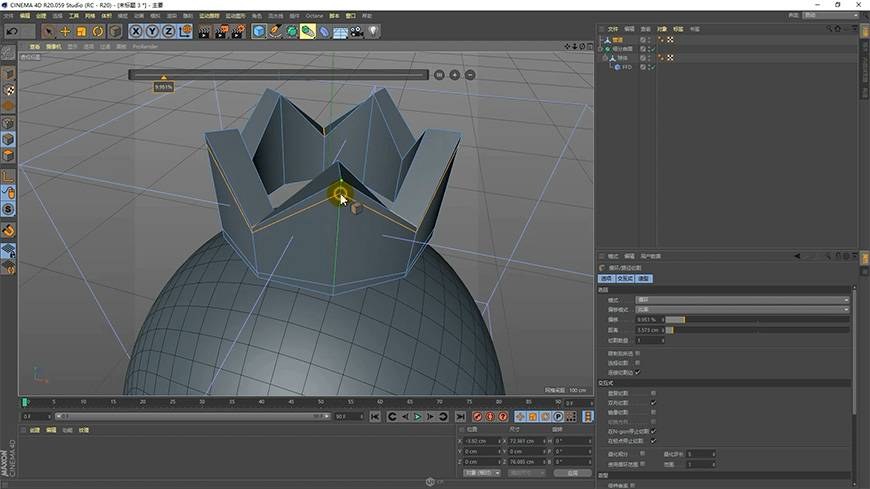Click the Enable Snap icon

pos(8,230)
